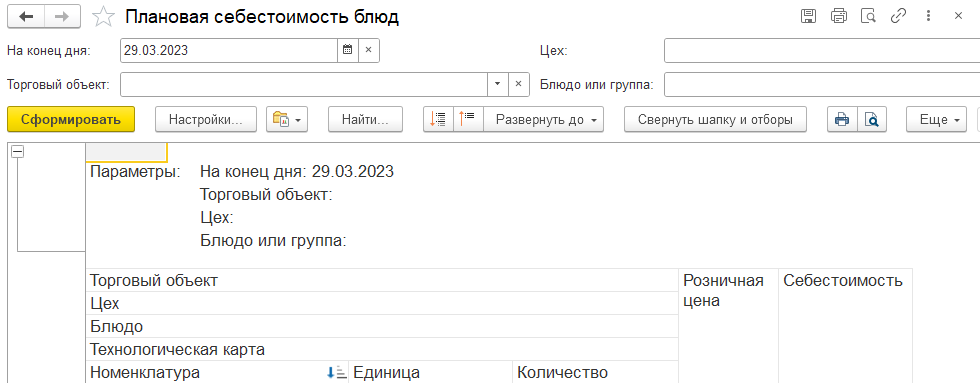Click into the 'Торговый объект' input field
Viewport: 980px width, 383px height.
(304, 84)
